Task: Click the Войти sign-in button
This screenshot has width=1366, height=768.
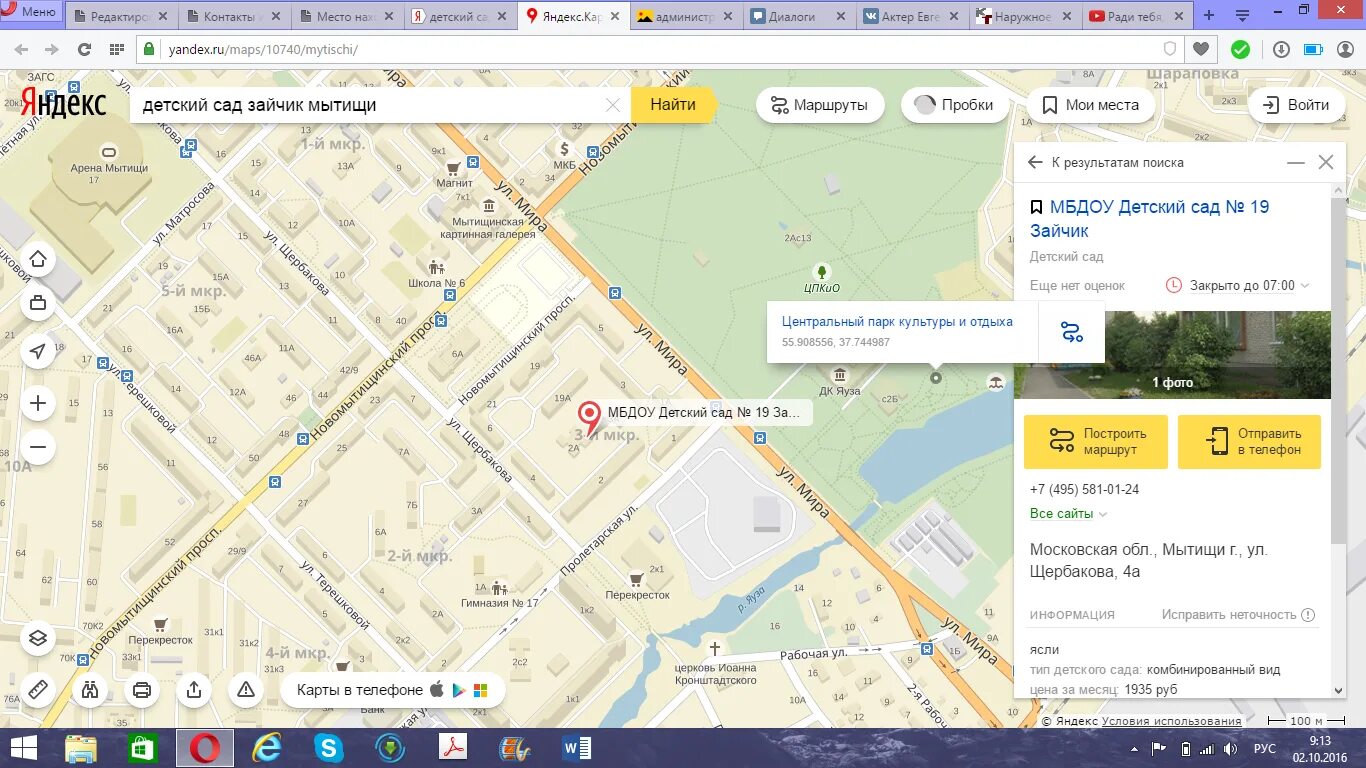Action: 1296,105
